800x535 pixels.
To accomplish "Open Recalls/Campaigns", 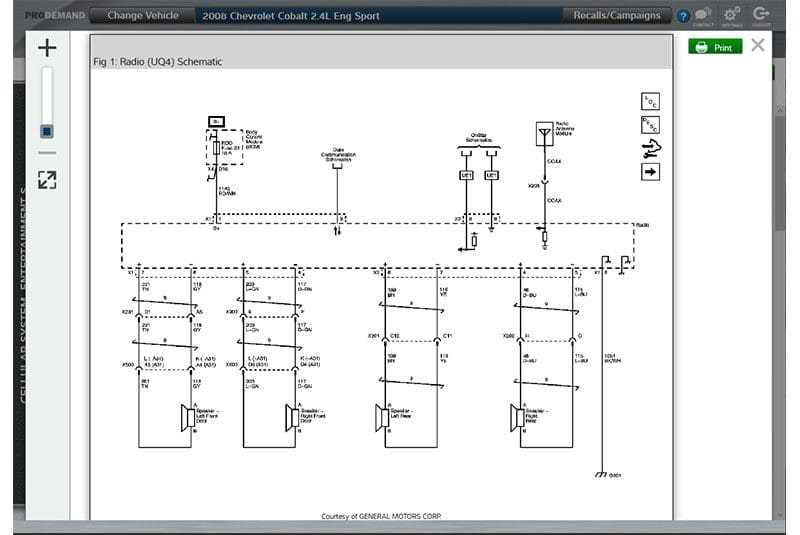I will pos(616,15).
